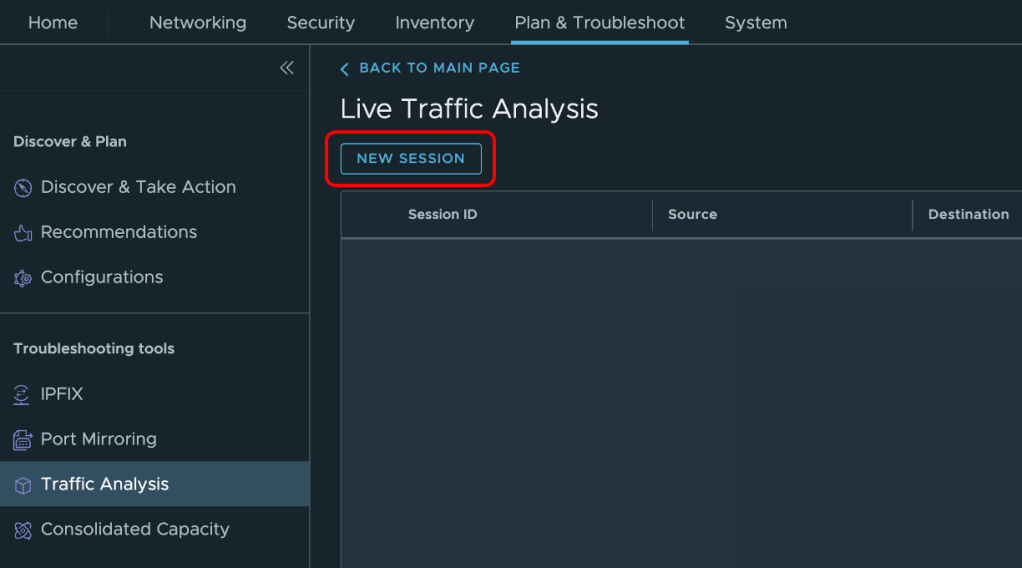This screenshot has width=1022, height=568.
Task: Go to the Inventory tab
Action: 434,22
